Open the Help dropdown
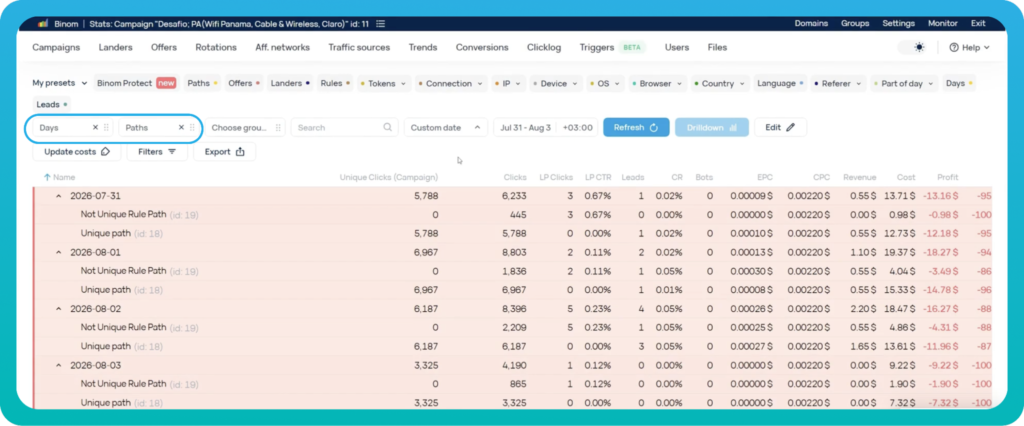The height and width of the screenshot is (426, 1024). click(x=970, y=47)
